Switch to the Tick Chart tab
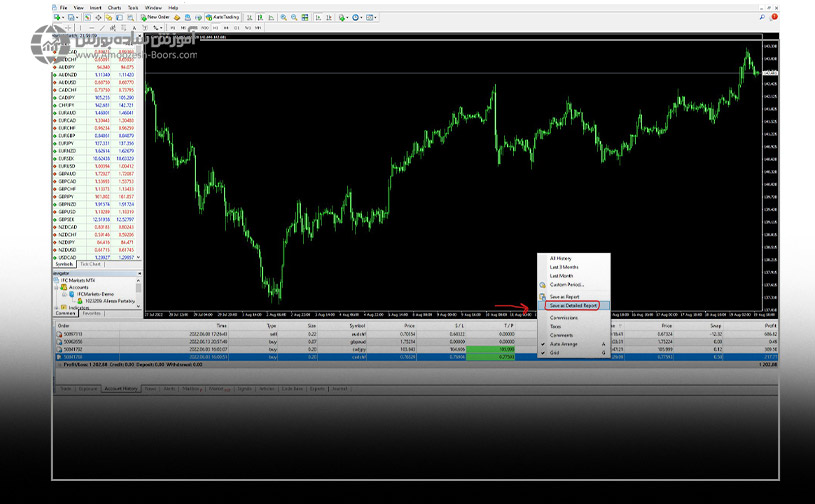This screenshot has width=815, height=504. (x=90, y=263)
